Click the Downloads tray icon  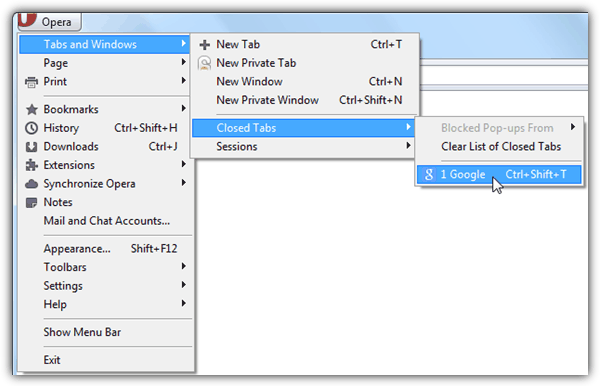[31, 147]
